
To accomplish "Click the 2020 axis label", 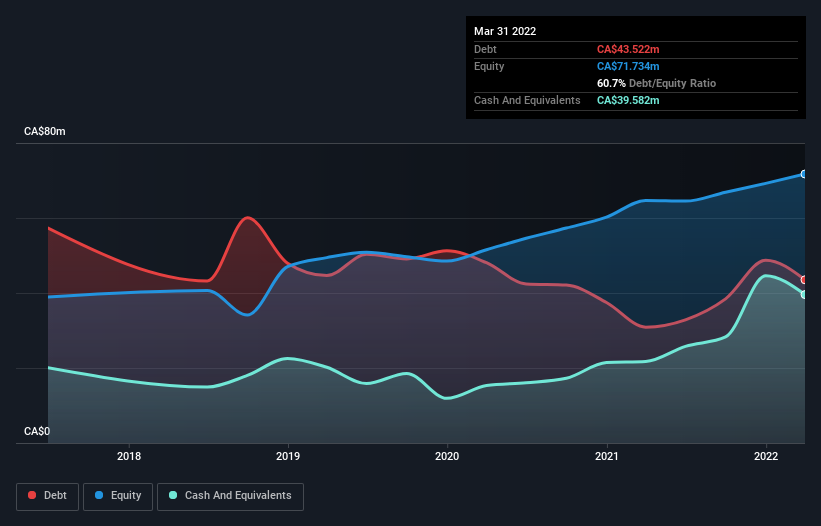I will point(447,456).
